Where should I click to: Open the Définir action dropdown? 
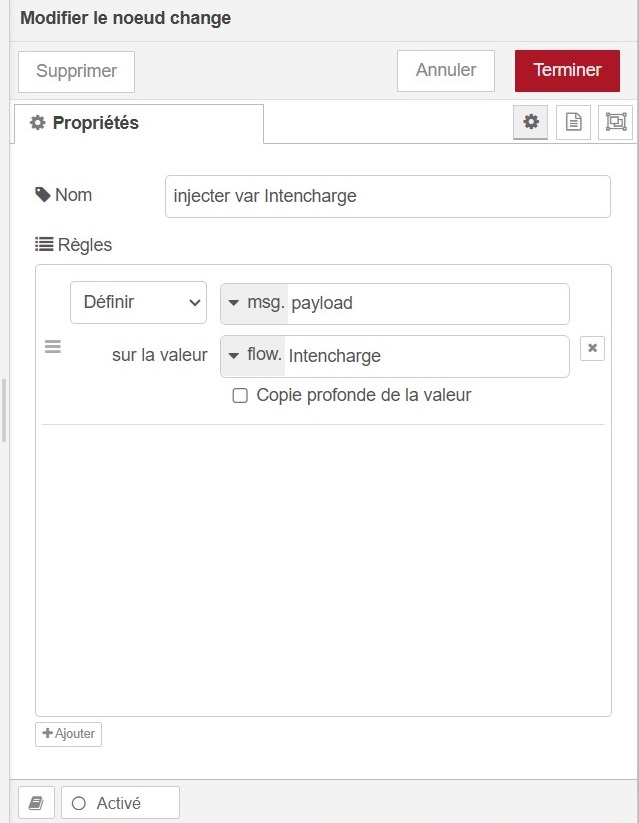tap(138, 303)
